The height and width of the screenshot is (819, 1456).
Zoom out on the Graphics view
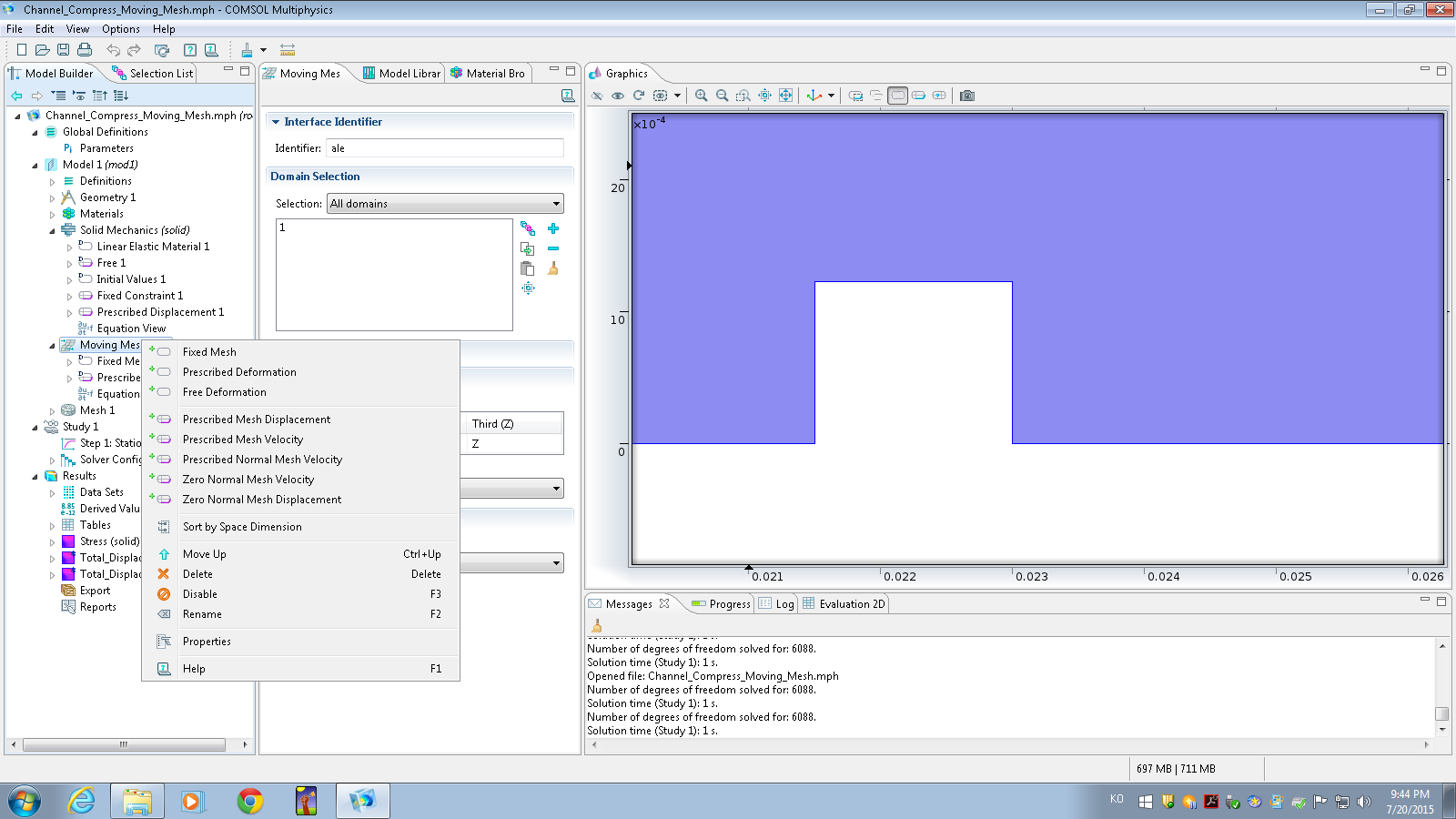pos(722,96)
